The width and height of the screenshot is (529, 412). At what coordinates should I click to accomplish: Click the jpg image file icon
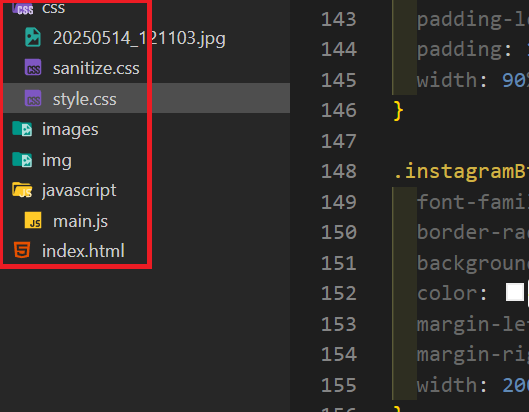[33, 37]
